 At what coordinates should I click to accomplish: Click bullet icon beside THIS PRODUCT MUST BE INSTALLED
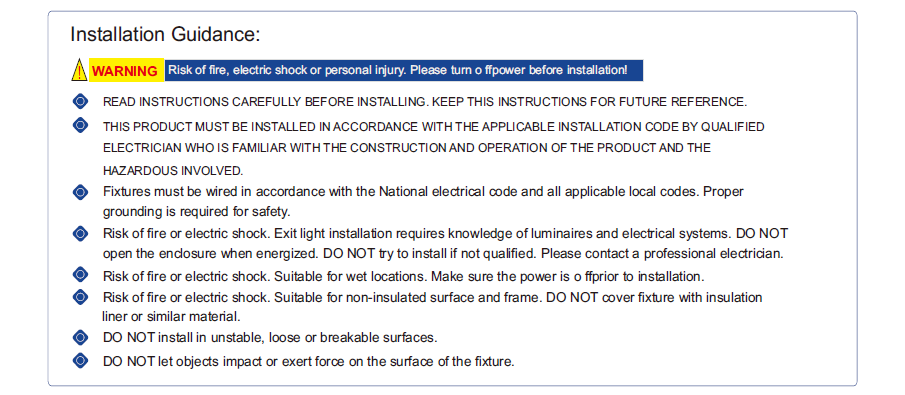81,125
